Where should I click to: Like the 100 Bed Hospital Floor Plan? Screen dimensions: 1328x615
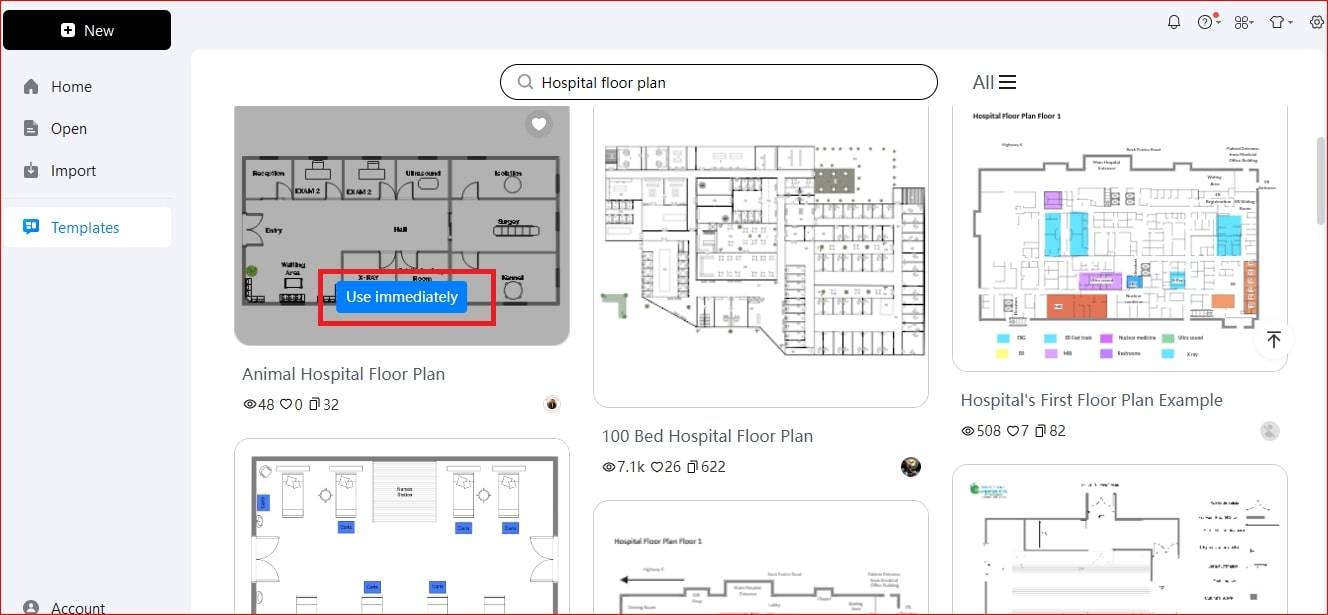click(x=665, y=467)
